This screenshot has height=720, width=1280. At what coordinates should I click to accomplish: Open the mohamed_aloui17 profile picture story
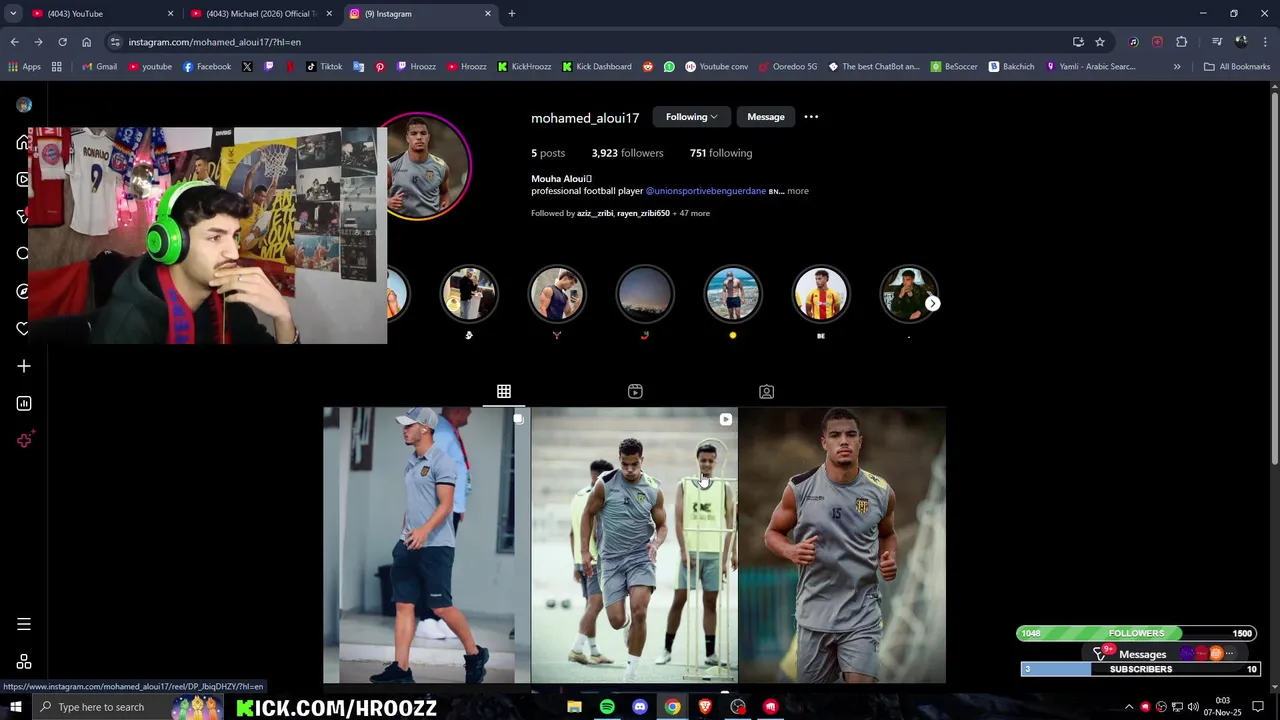(x=423, y=166)
